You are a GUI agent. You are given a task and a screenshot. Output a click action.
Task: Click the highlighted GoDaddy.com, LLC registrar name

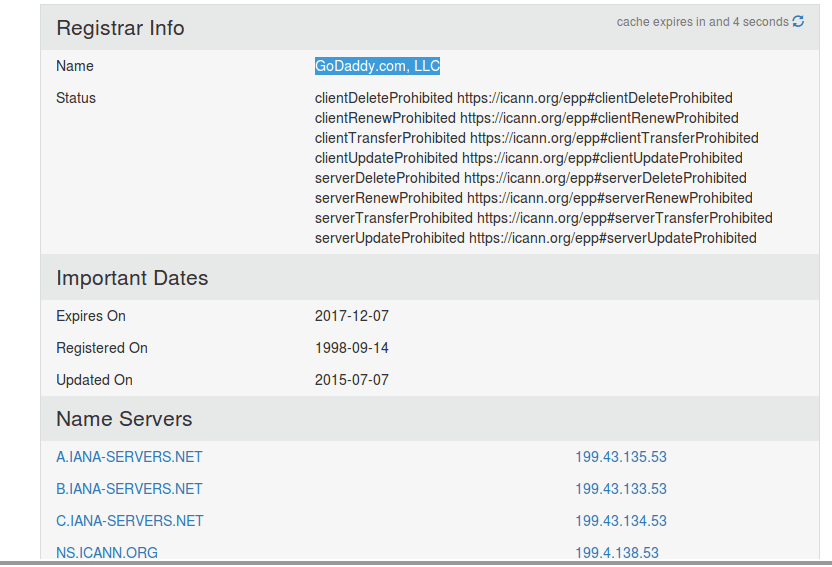(x=377, y=66)
